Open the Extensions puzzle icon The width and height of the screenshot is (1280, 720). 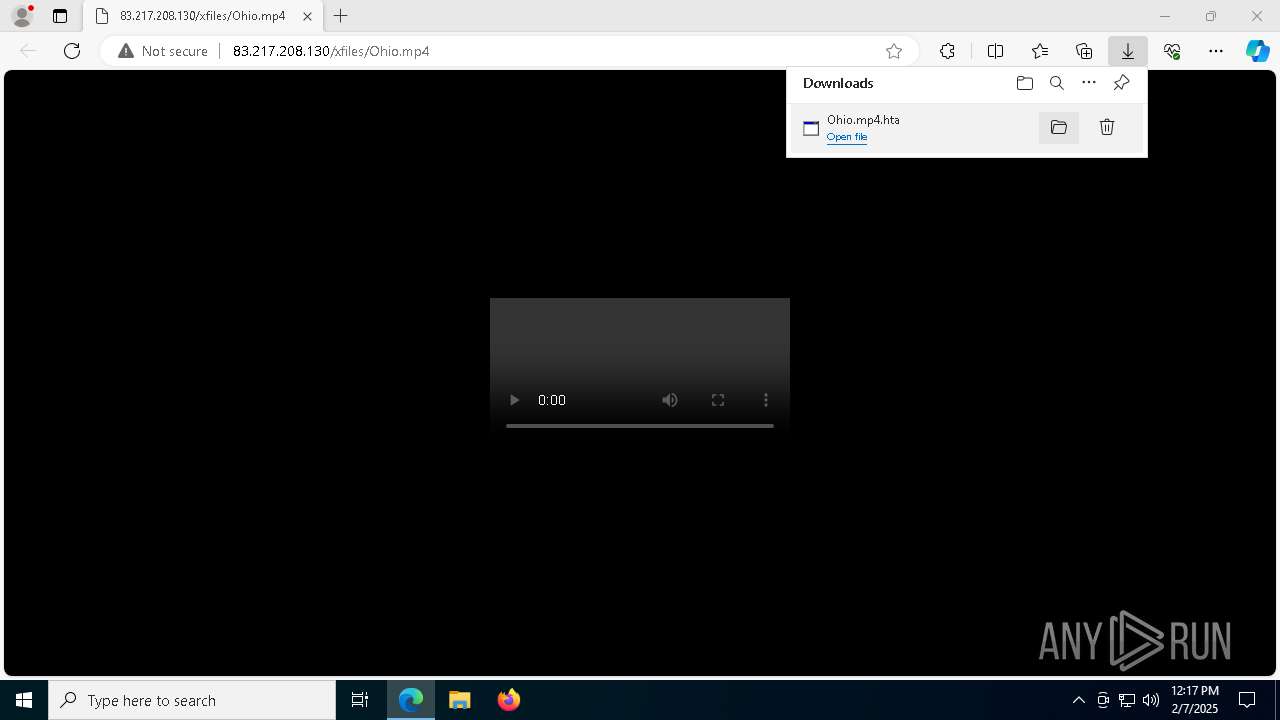[947, 51]
